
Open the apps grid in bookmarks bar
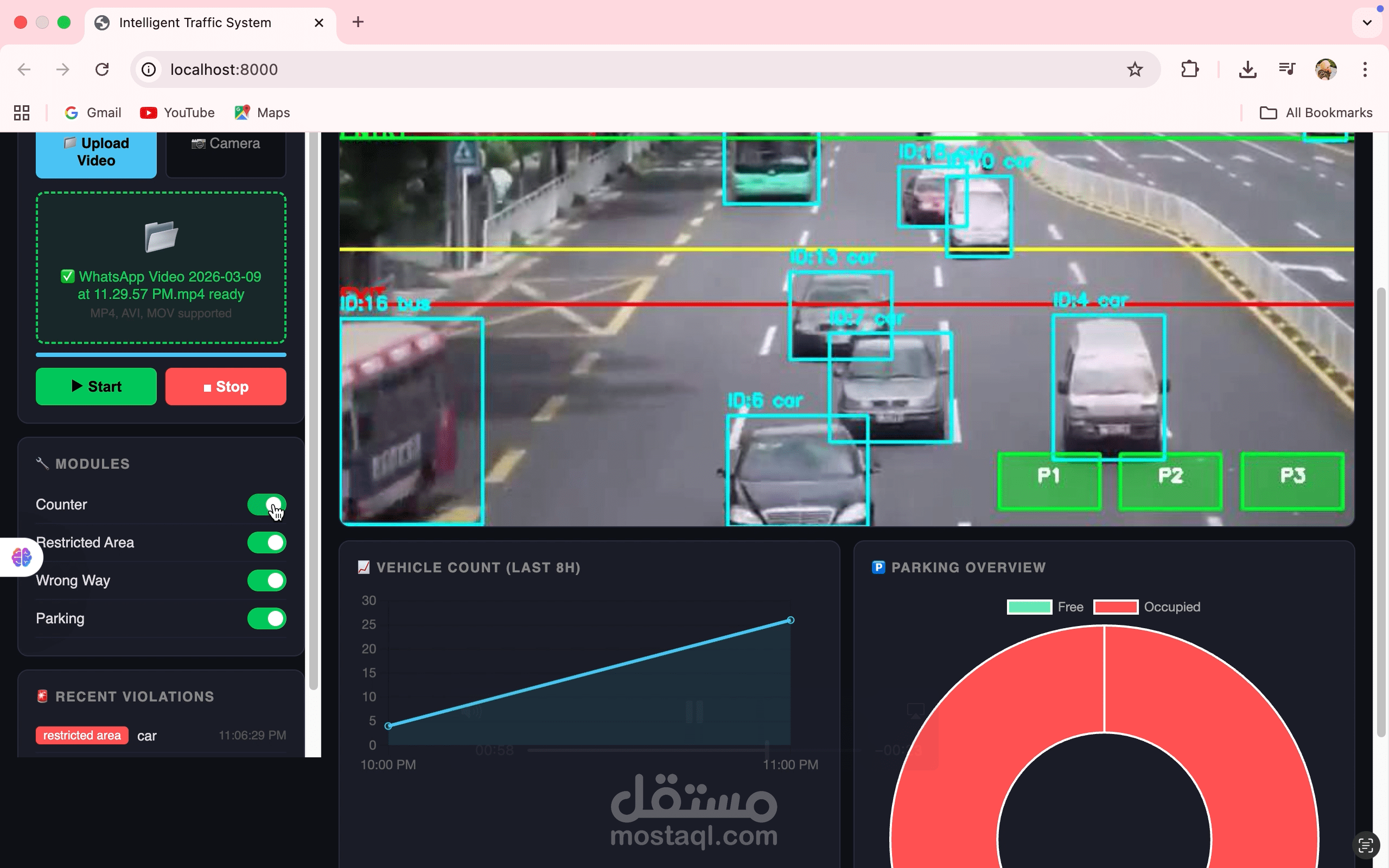click(x=22, y=112)
